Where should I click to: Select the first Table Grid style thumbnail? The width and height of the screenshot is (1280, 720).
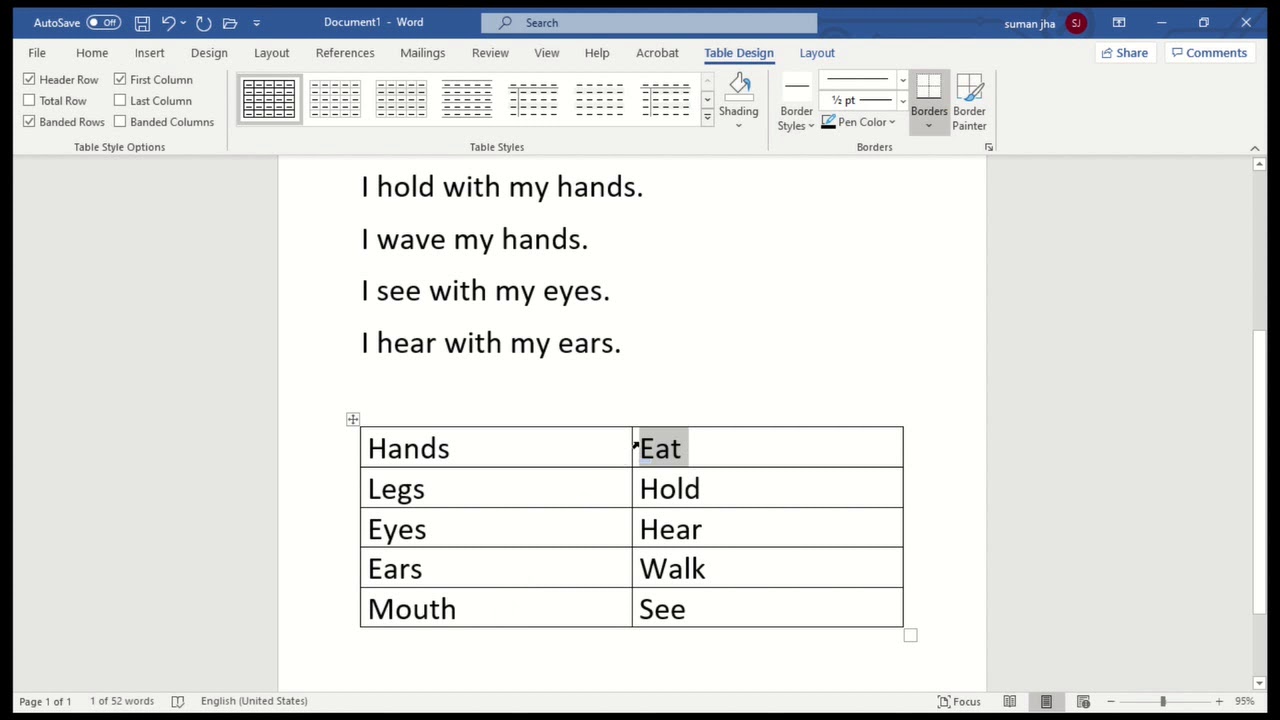(x=269, y=99)
